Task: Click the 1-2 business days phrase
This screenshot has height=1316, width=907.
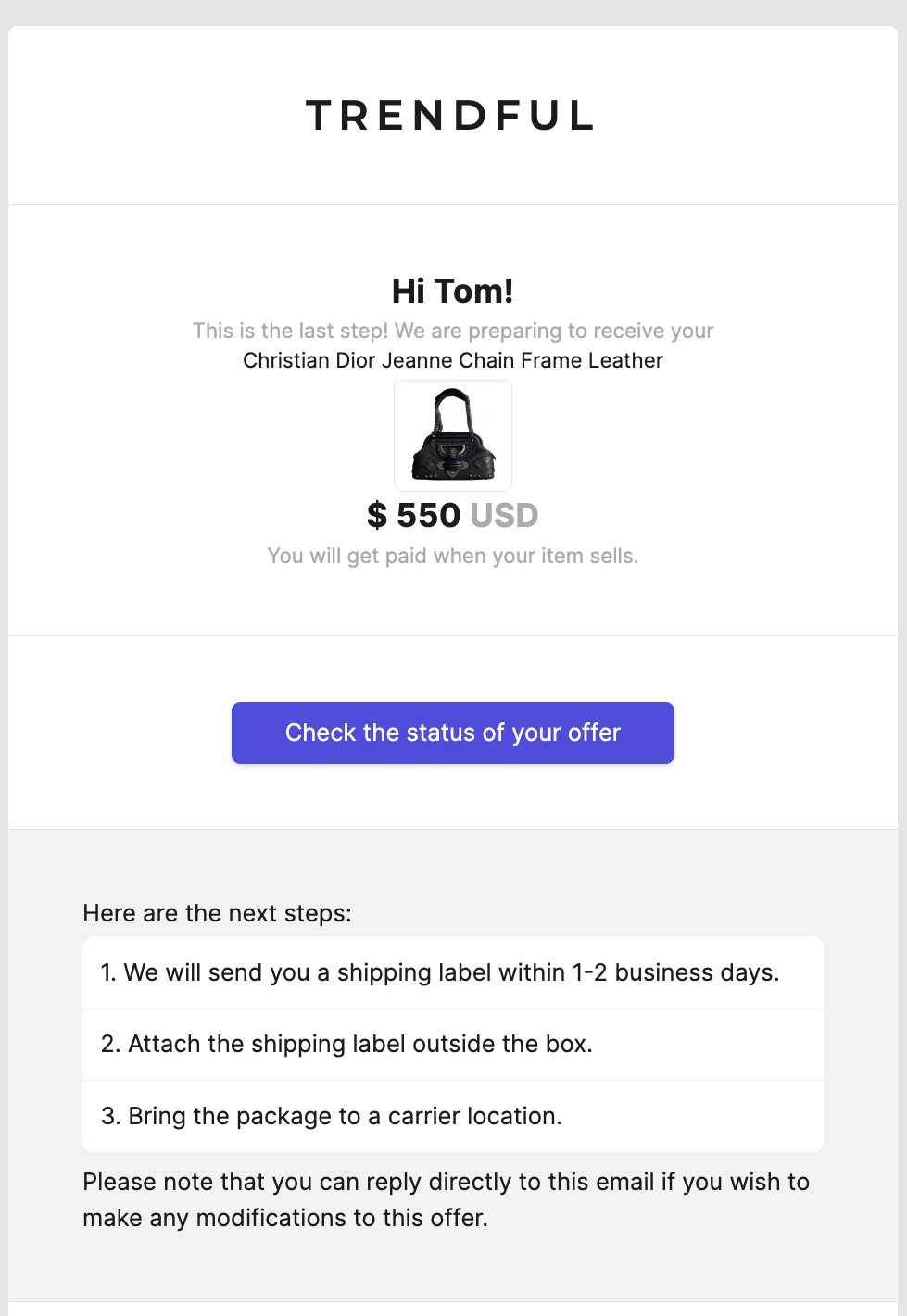Action: tap(675, 972)
